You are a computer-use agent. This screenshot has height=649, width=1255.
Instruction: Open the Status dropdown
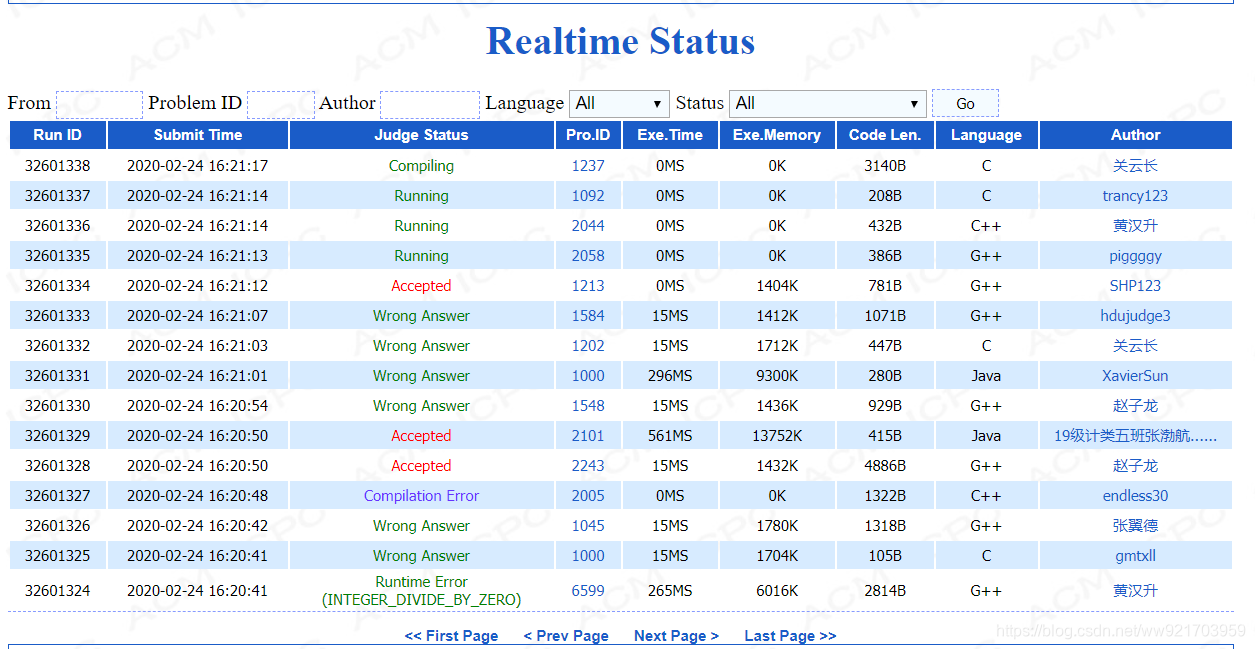(828, 103)
